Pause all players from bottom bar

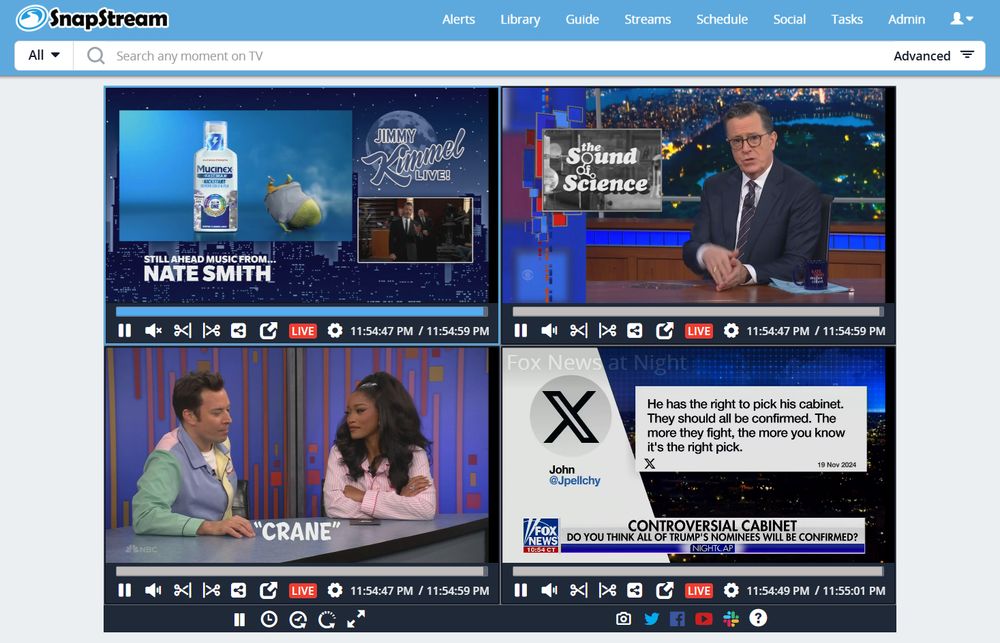pyautogui.click(x=239, y=619)
